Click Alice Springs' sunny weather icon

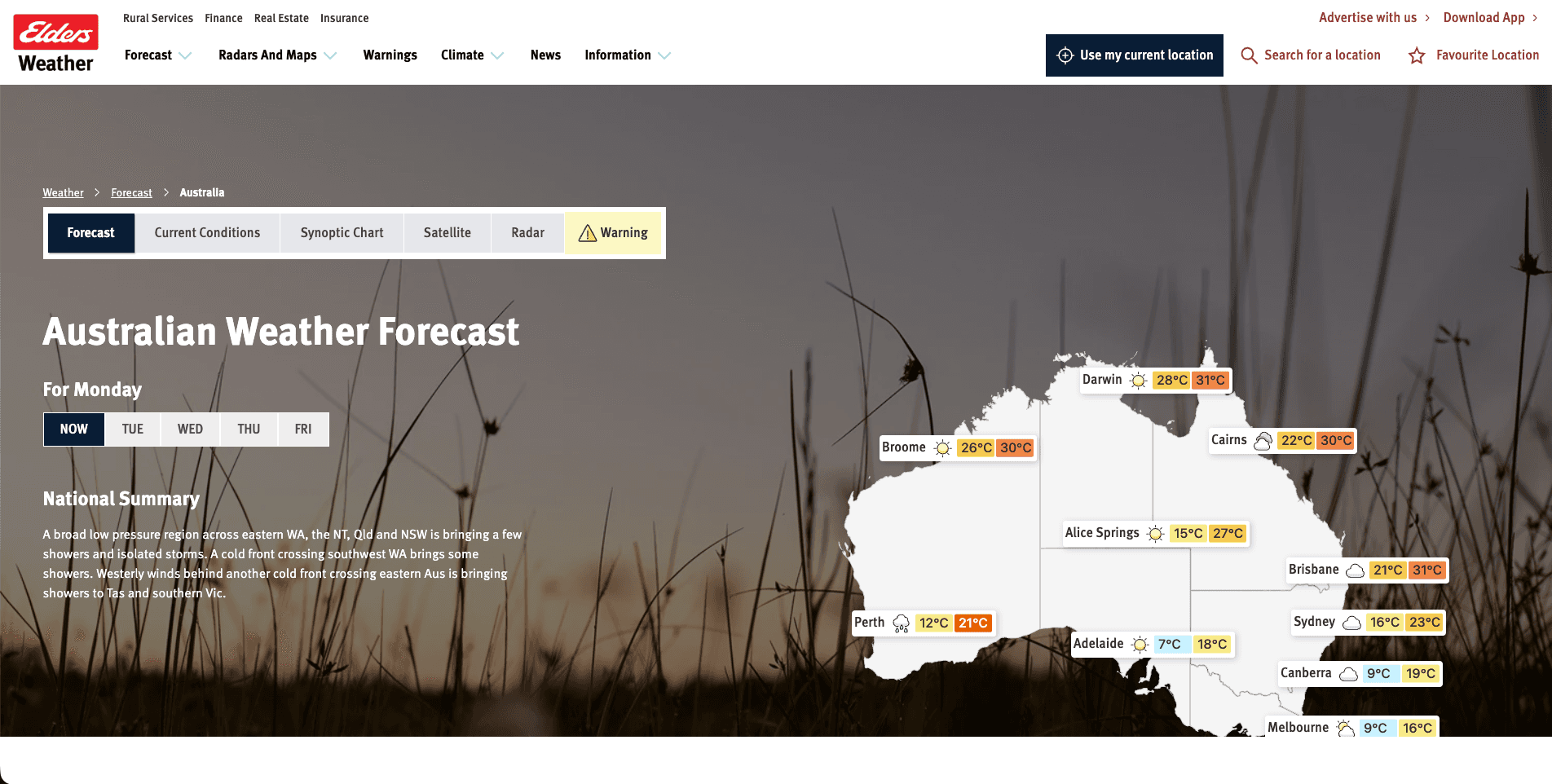1155,534
